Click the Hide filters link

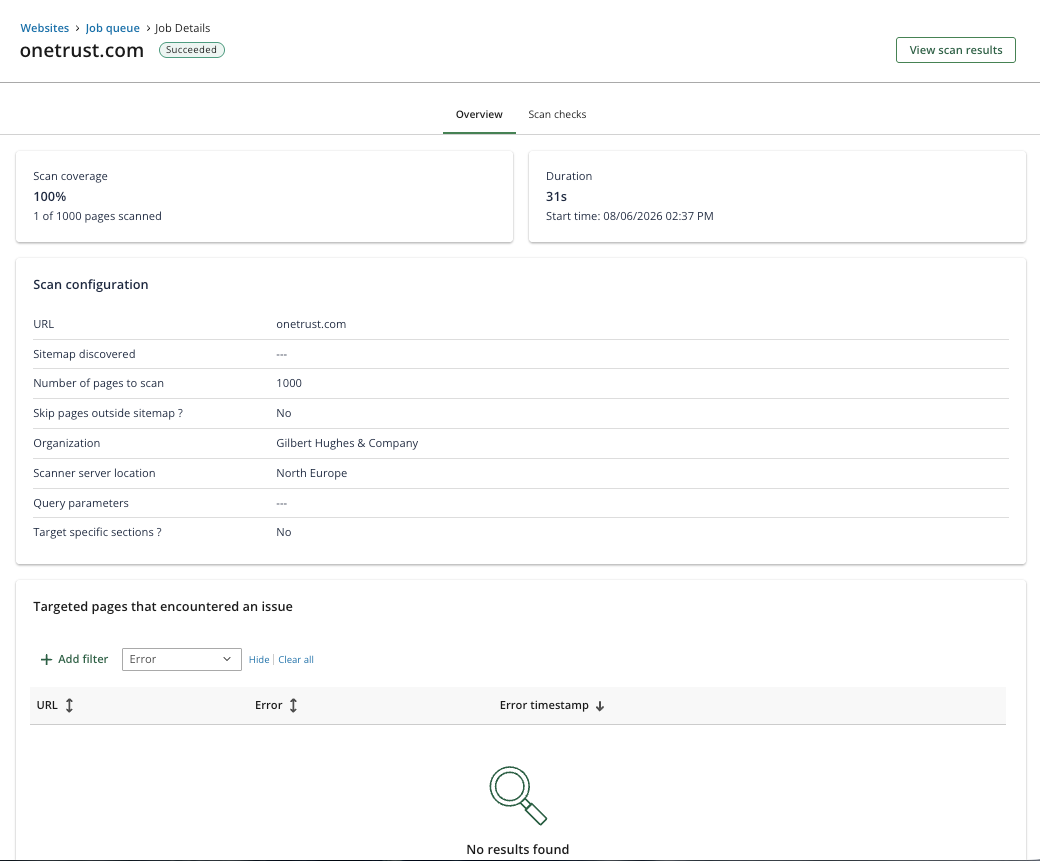pos(259,659)
